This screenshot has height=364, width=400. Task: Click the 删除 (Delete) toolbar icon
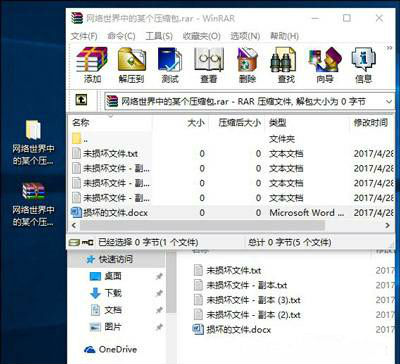point(247,65)
